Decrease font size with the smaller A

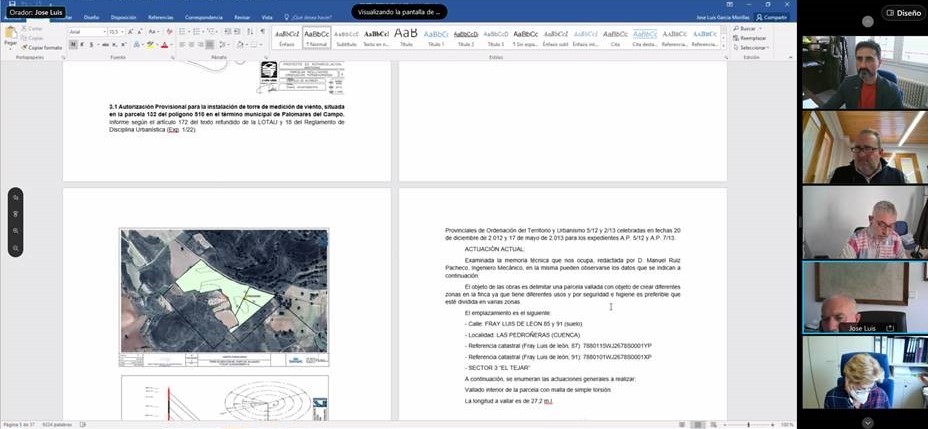140,31
